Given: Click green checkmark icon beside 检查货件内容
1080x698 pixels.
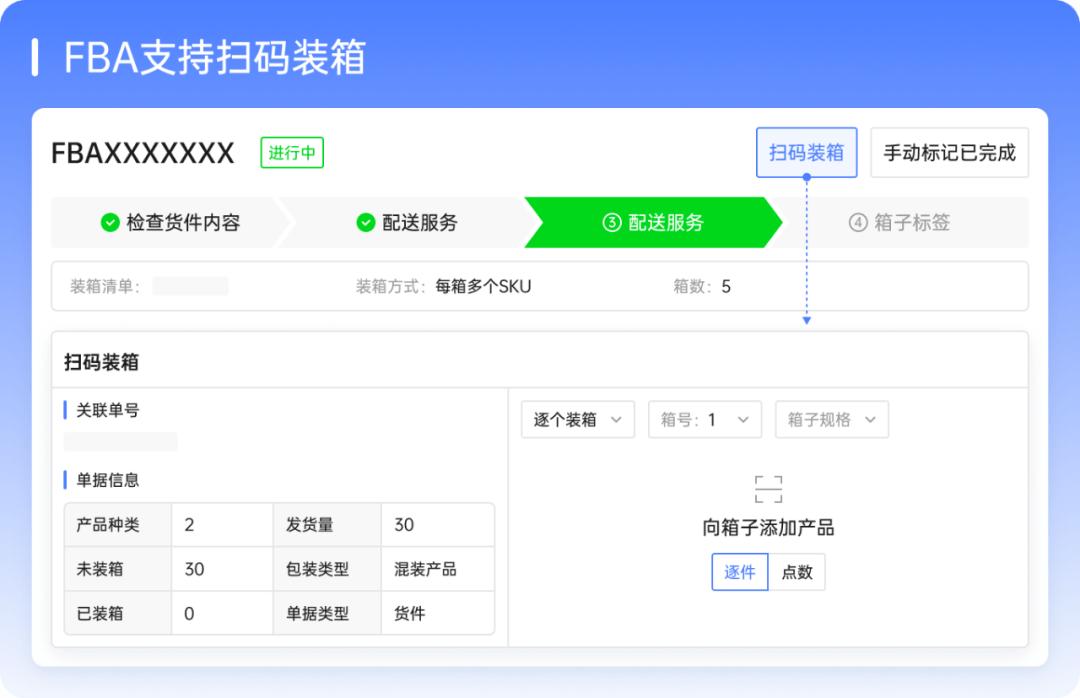Looking at the screenshot, I should pos(110,223).
